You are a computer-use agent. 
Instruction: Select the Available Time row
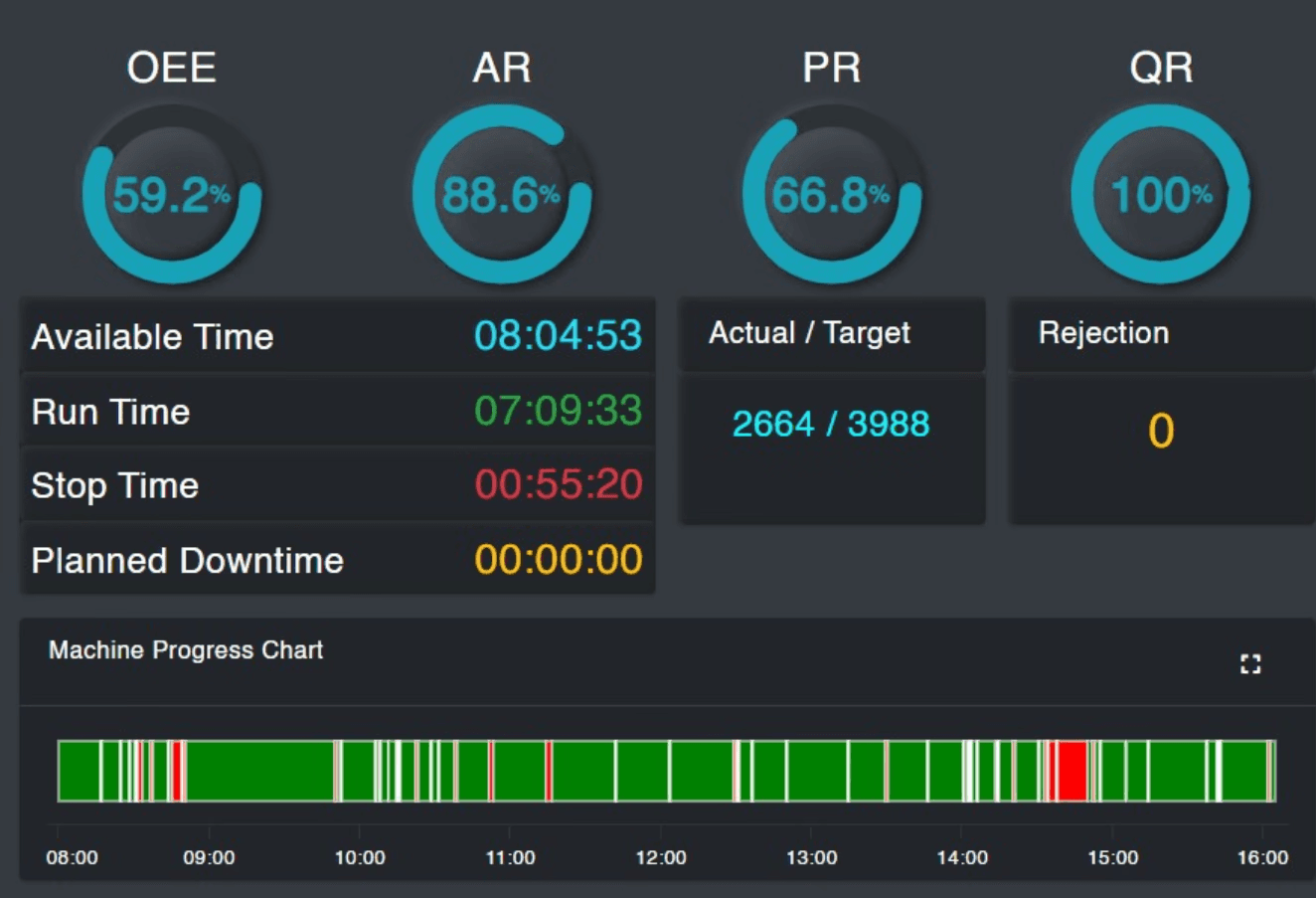tap(337, 336)
